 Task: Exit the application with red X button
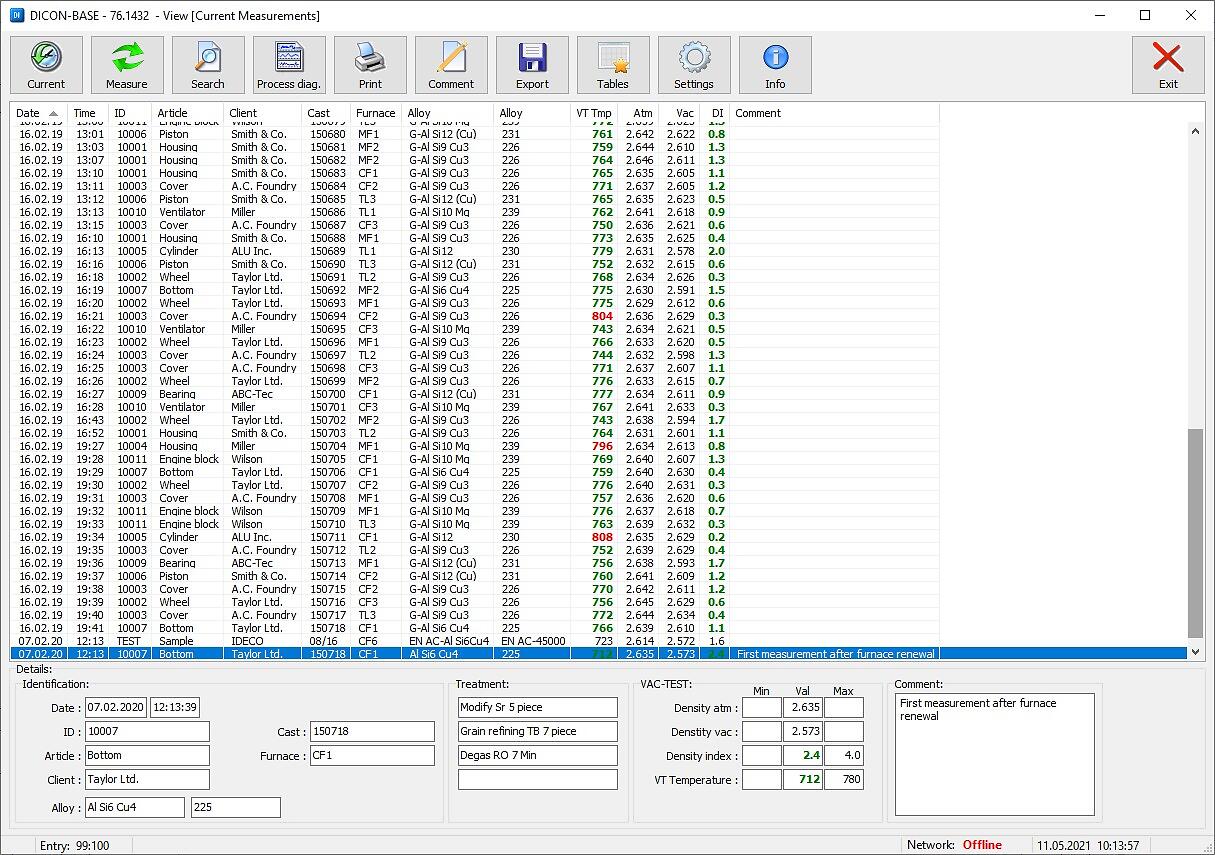pos(1167,66)
